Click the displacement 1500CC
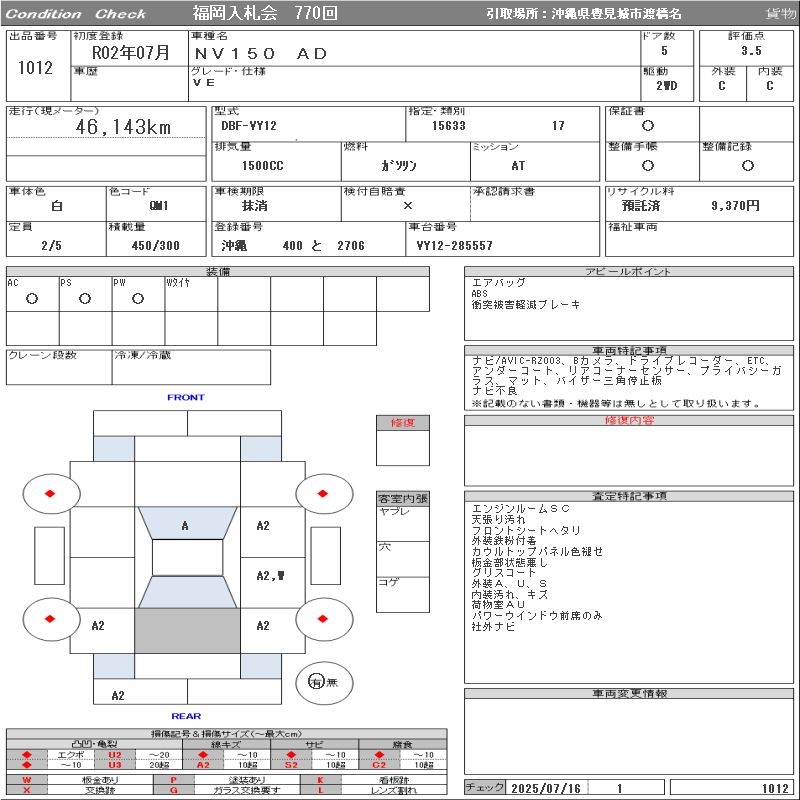The image size is (800, 800). (x=262, y=166)
